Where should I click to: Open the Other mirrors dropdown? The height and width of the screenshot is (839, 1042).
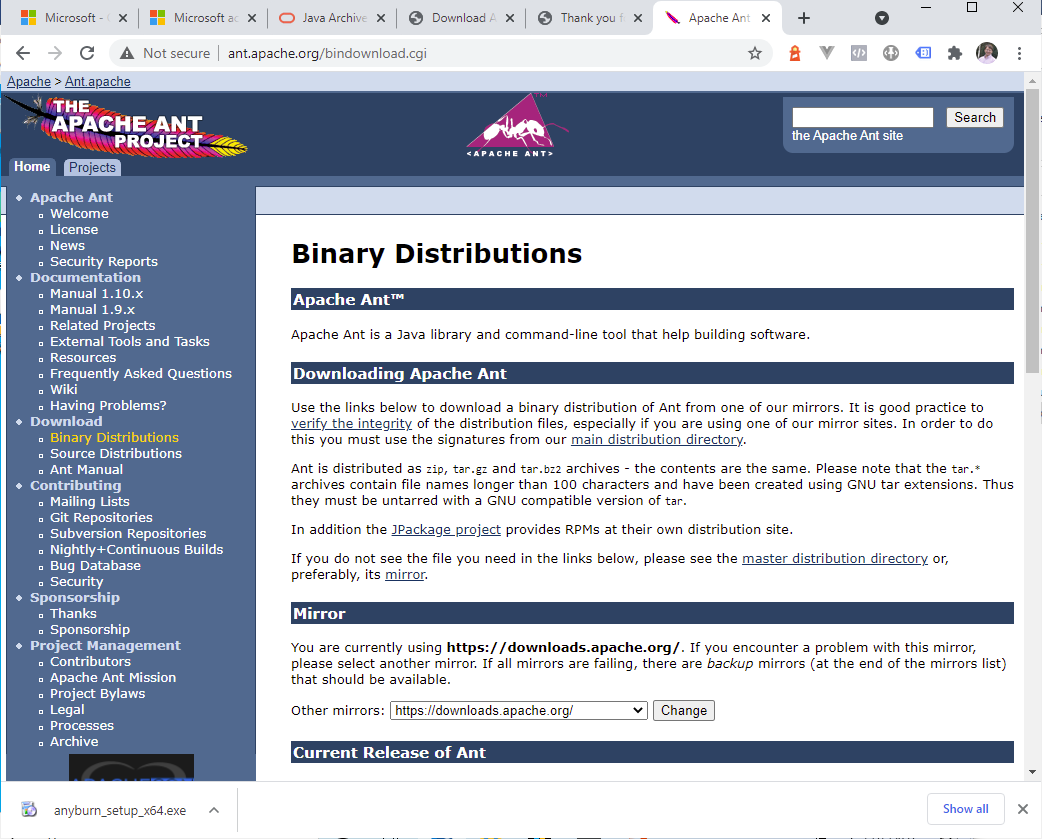(x=518, y=710)
